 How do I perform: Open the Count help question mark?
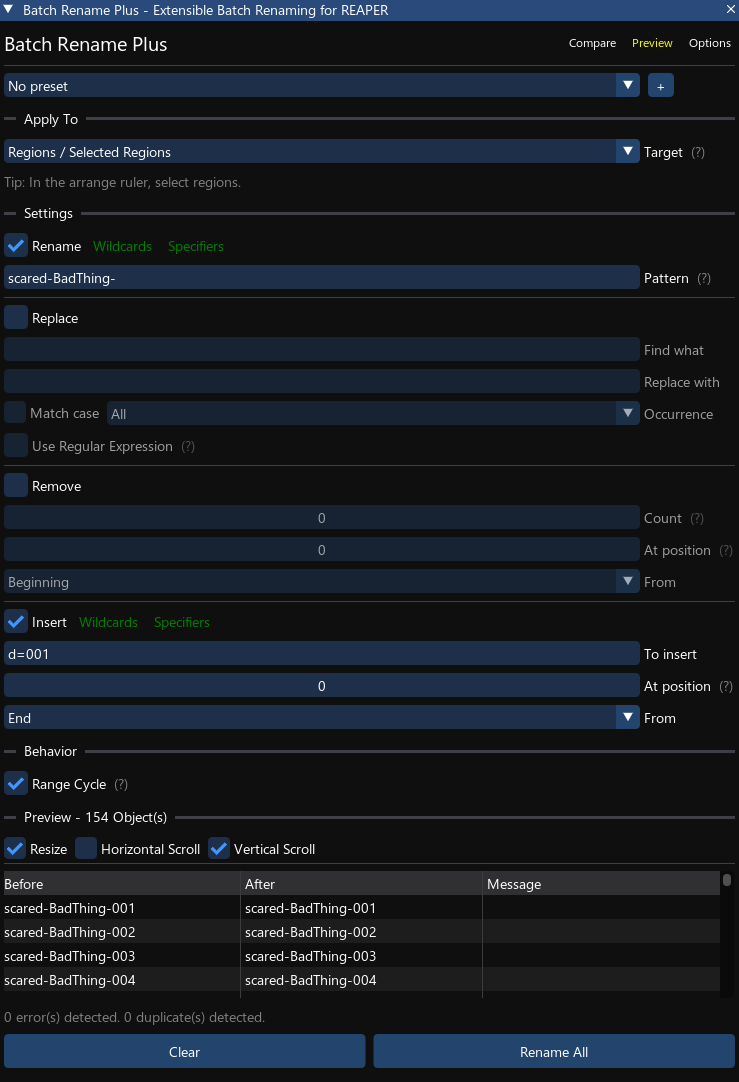697,518
